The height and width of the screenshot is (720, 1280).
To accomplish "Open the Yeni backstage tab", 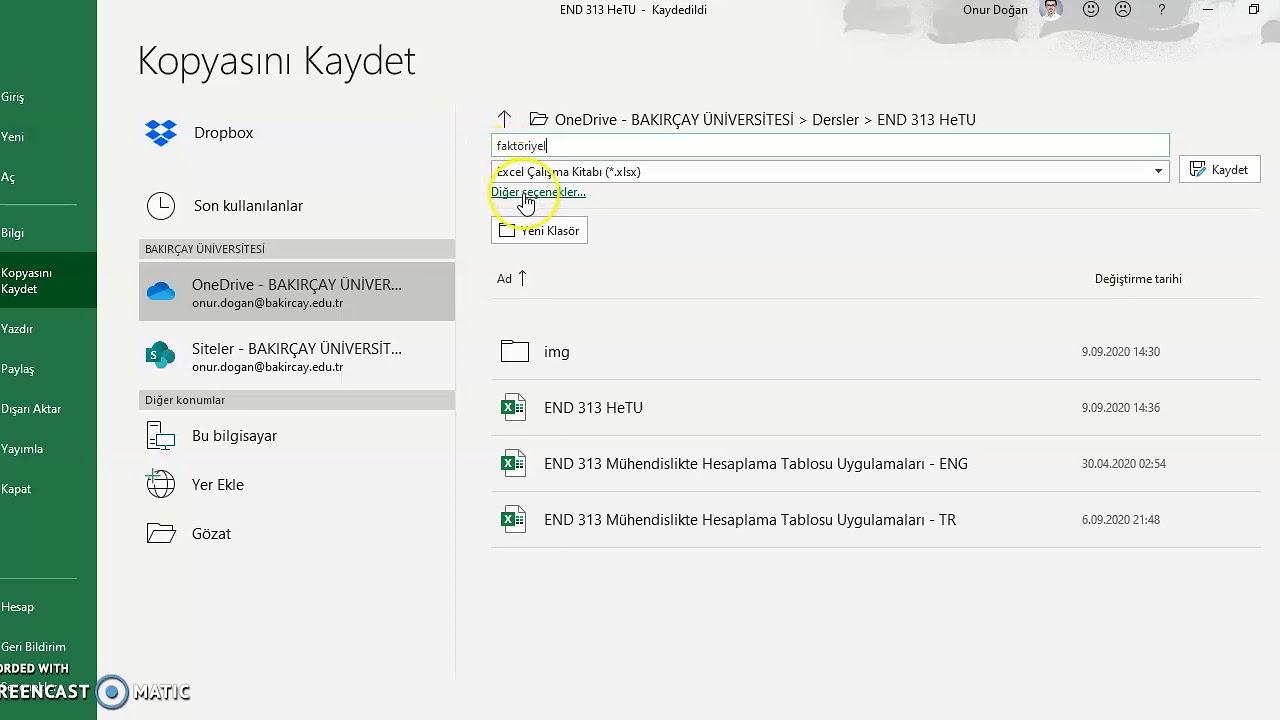I will tap(13, 137).
